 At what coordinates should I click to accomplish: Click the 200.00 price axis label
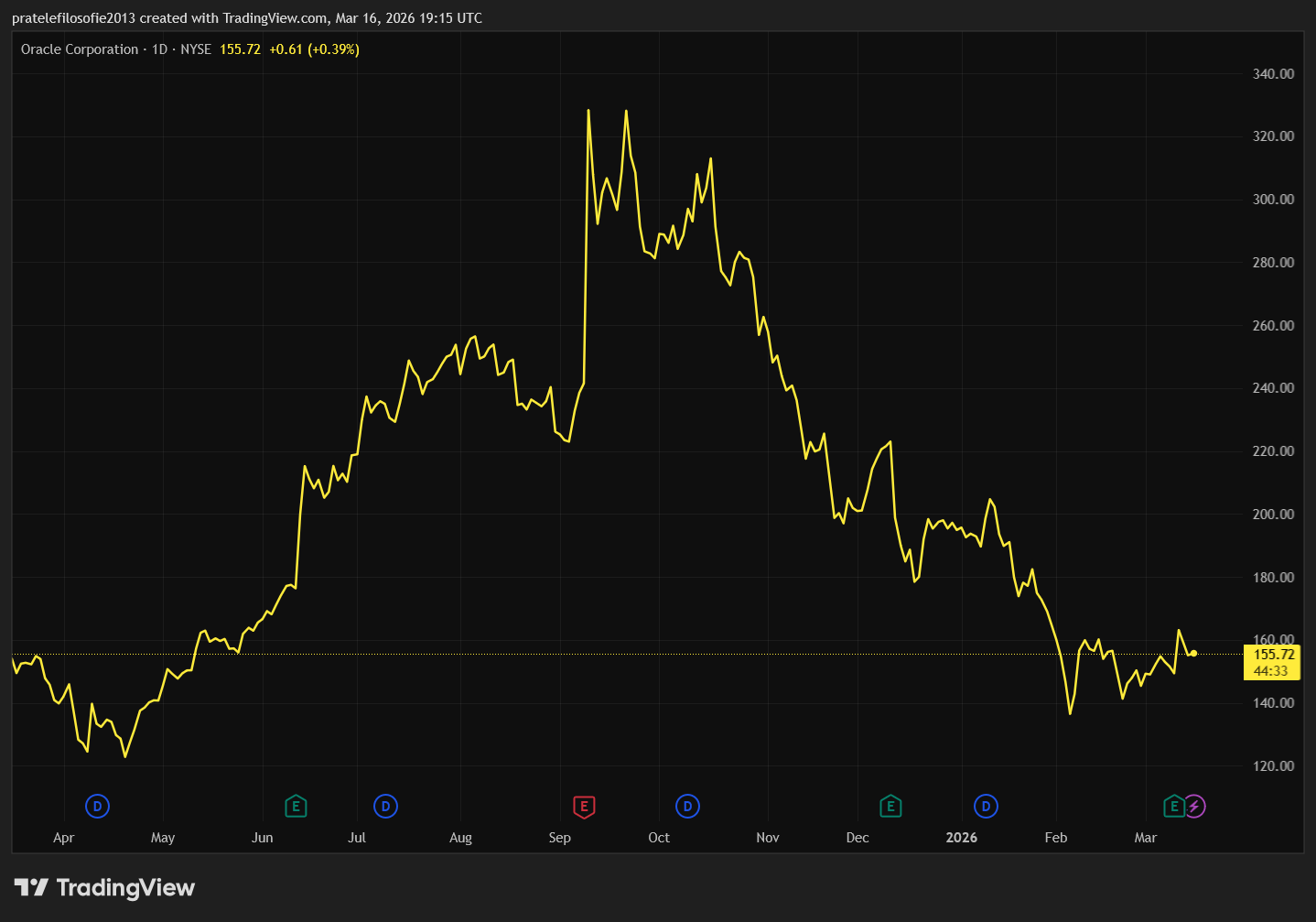coord(1274,515)
